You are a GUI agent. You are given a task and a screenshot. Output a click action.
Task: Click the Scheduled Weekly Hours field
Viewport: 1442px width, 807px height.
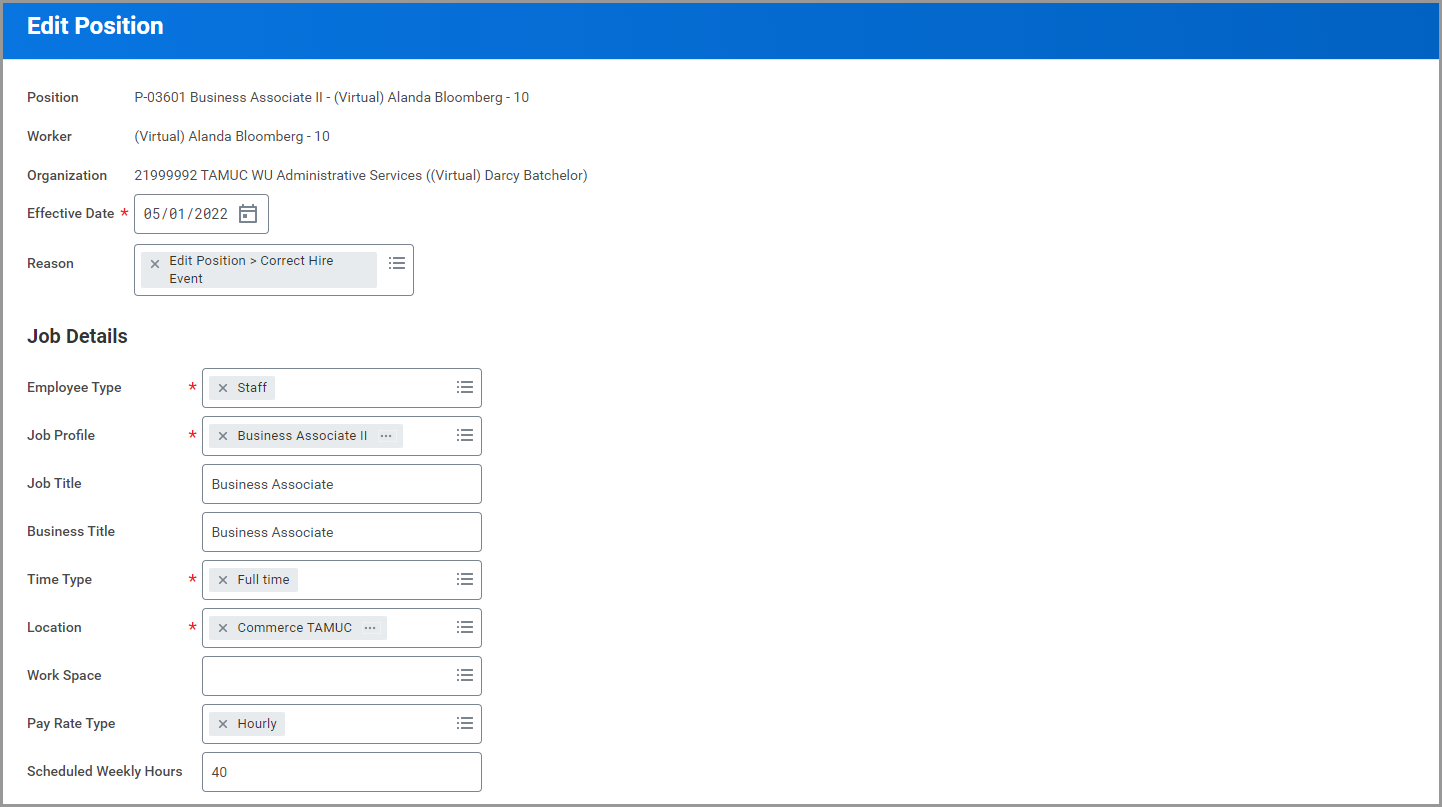[x=341, y=772]
